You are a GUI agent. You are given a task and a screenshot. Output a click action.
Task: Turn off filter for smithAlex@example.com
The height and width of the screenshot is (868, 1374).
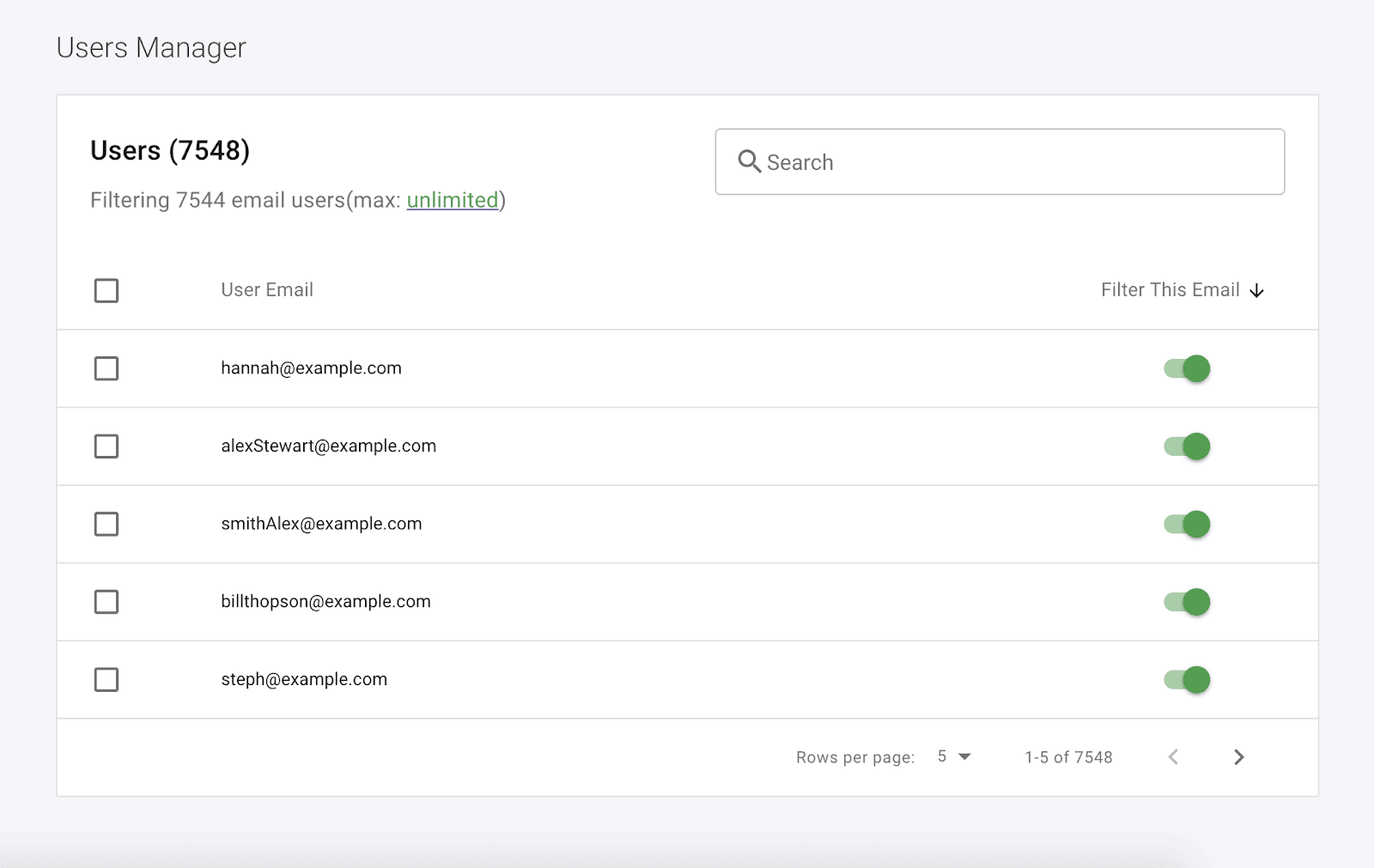pyautogui.click(x=1187, y=524)
